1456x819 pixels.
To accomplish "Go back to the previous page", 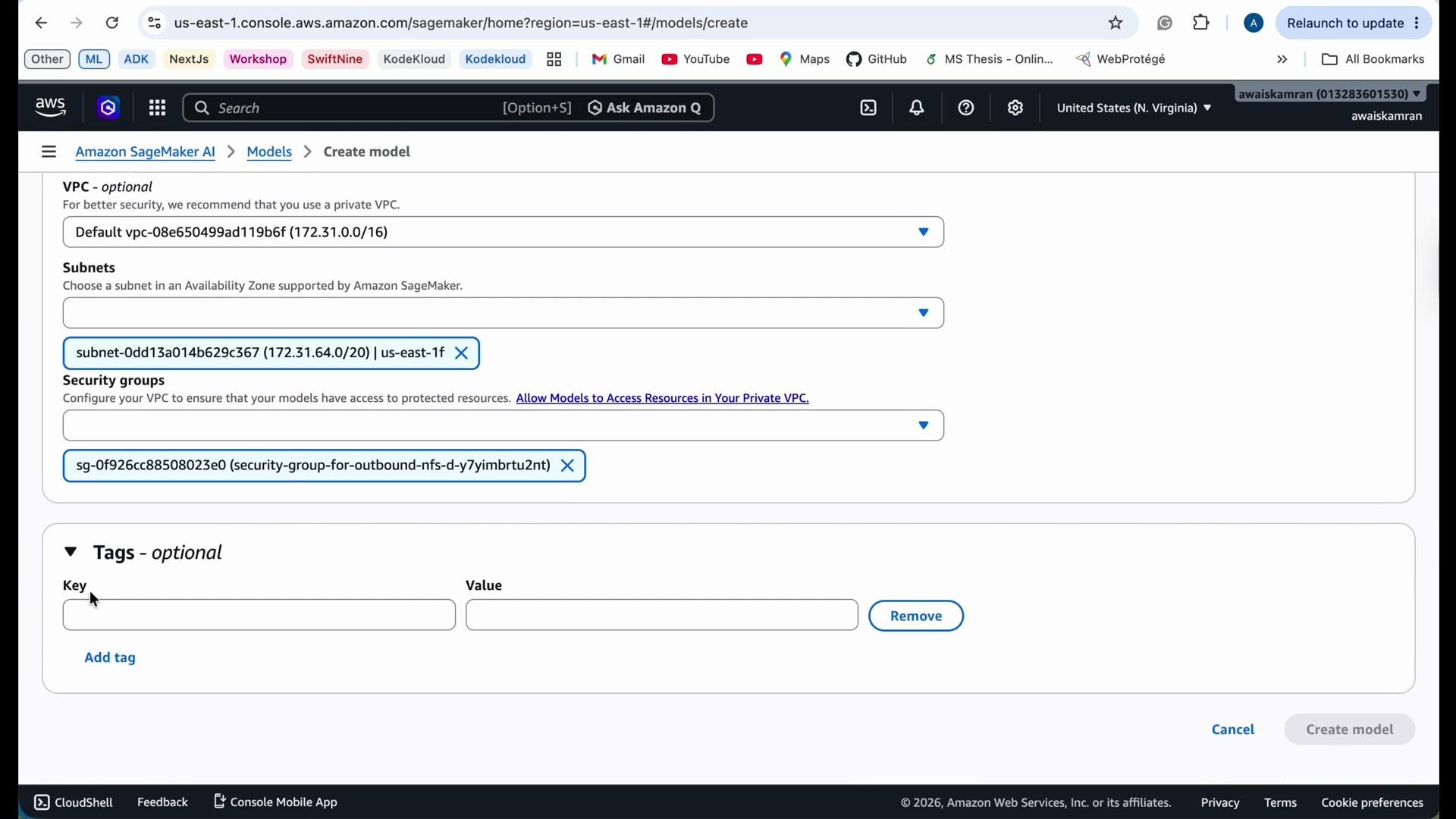I will point(42,24).
